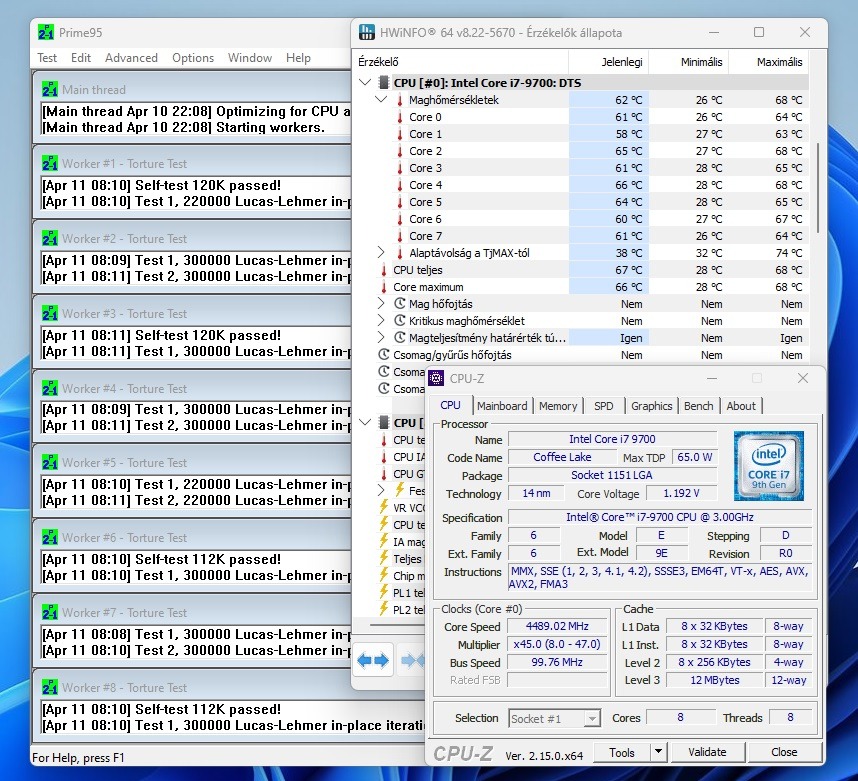This screenshot has height=781, width=858.
Task: Click the Prime95 icon on Main thread window
Action: [x=49, y=89]
